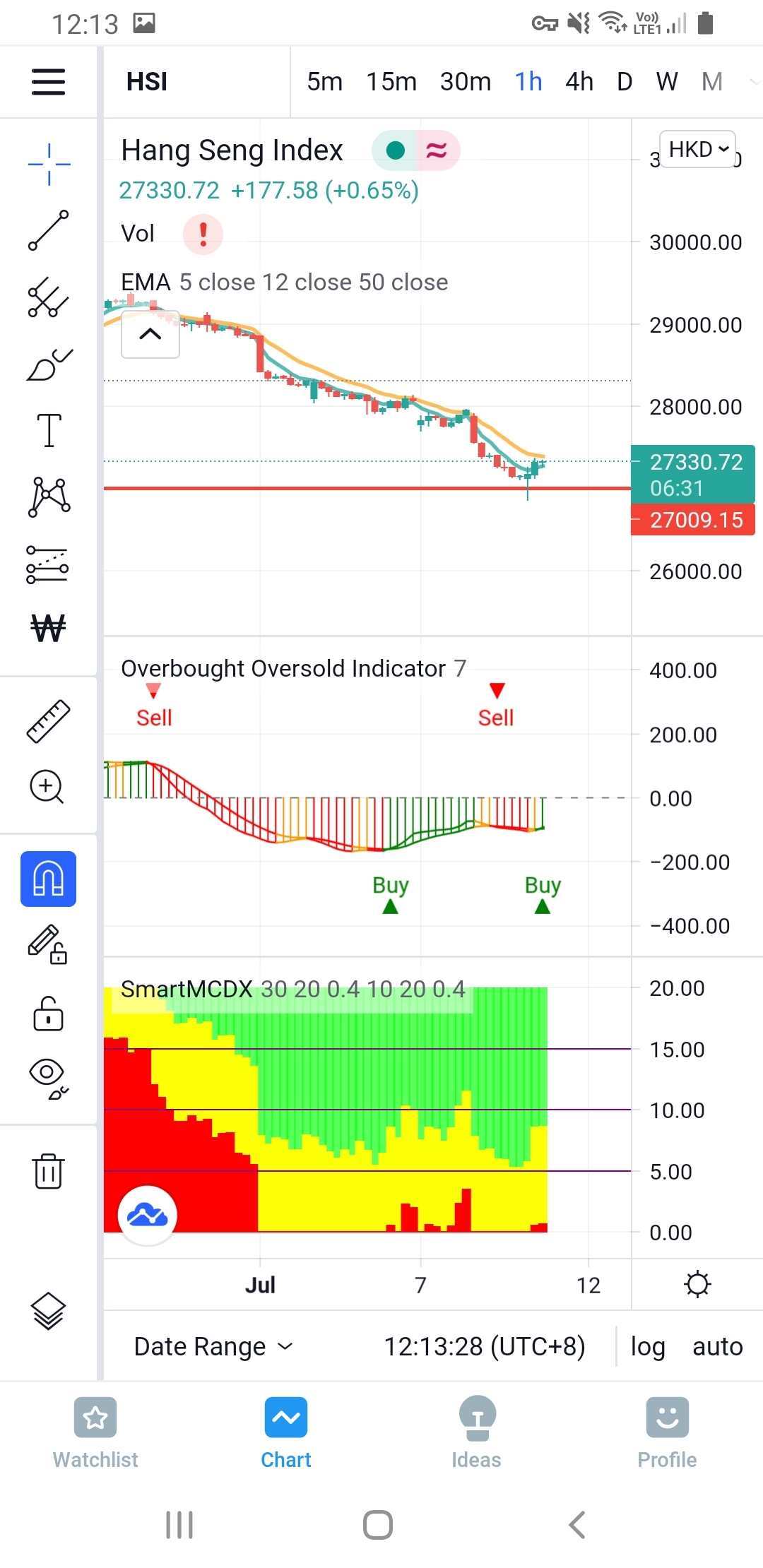Open the Date Range dropdown

[213, 1346]
